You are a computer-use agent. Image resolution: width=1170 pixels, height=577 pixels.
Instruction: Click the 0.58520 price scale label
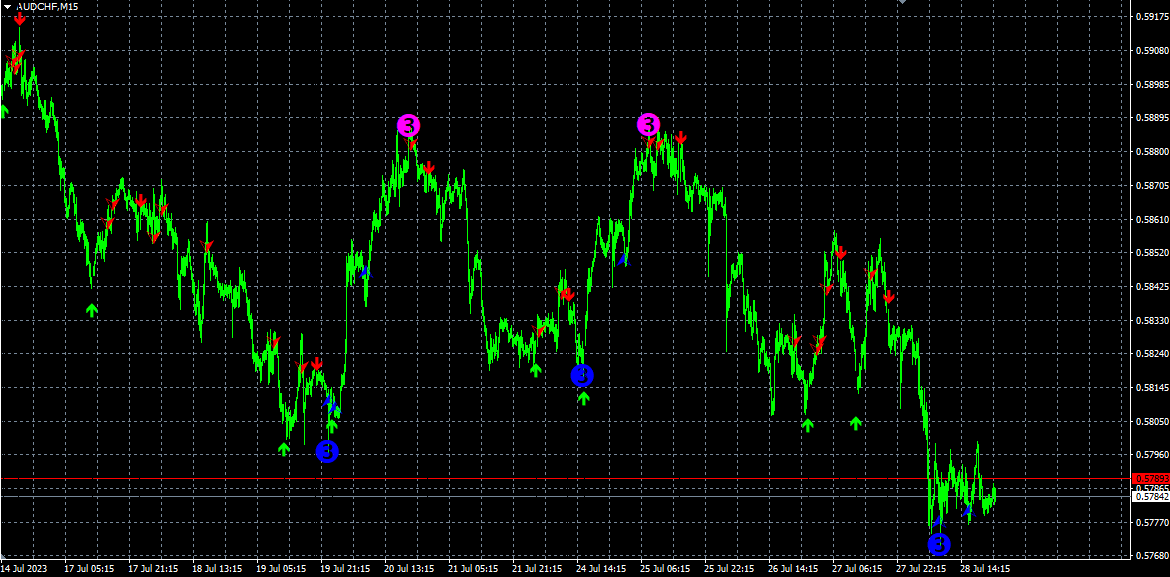pyautogui.click(x=1151, y=252)
